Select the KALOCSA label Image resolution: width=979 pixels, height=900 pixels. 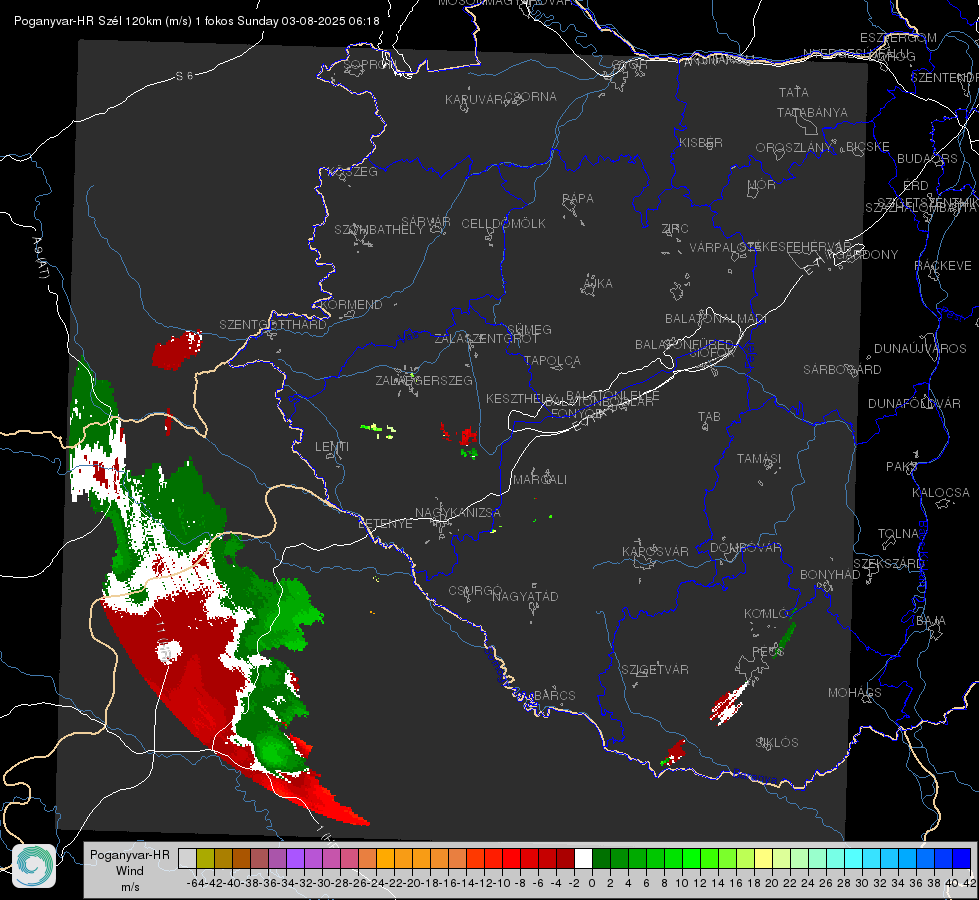coord(940,492)
